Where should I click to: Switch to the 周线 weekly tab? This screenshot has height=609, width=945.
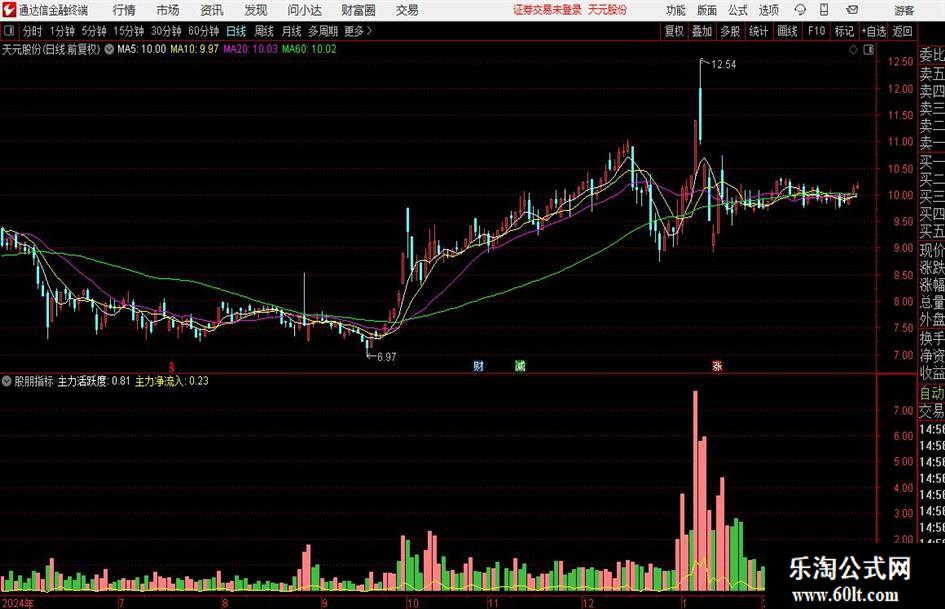264,31
